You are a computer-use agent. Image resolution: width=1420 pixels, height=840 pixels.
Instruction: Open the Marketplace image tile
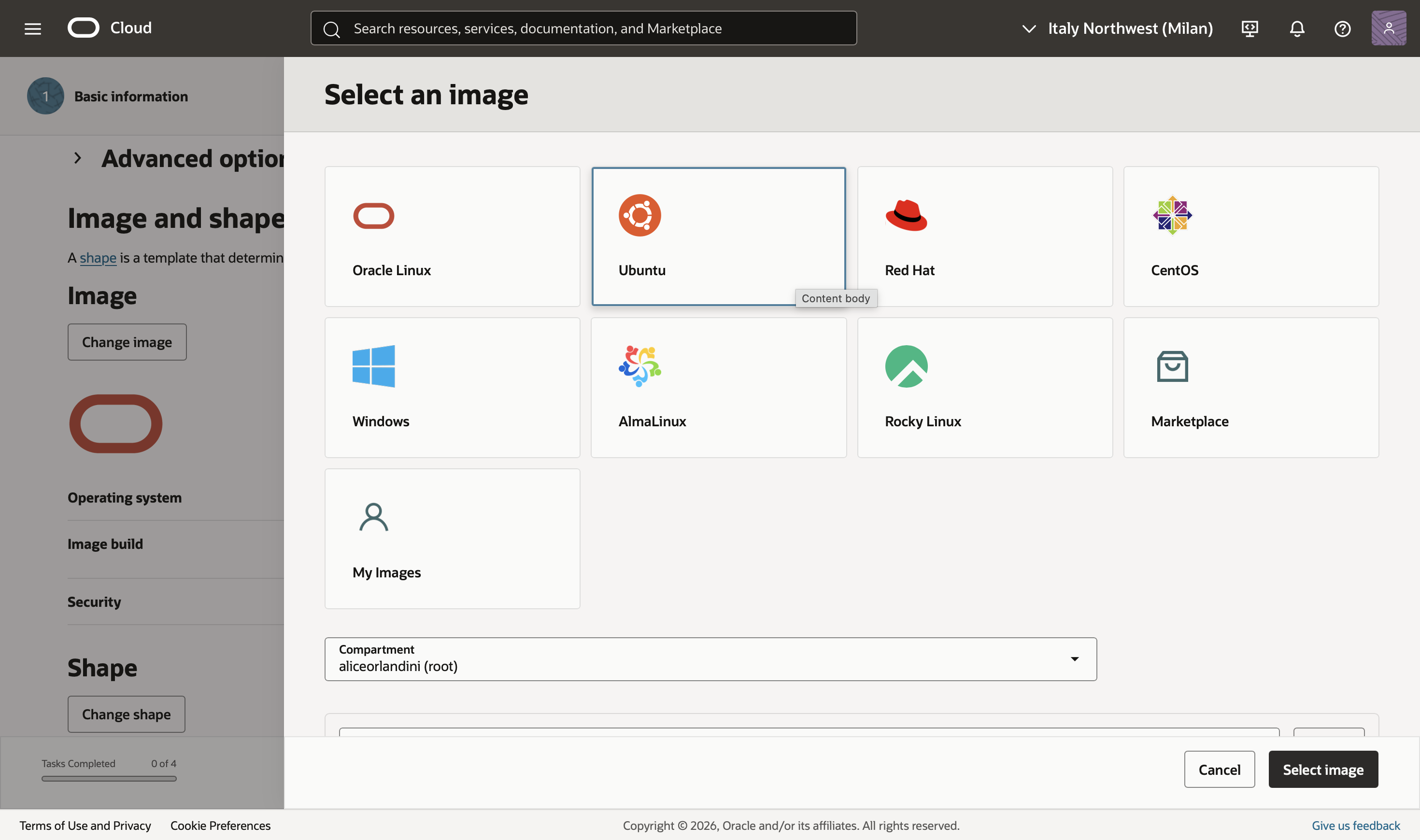pyautogui.click(x=1250, y=387)
